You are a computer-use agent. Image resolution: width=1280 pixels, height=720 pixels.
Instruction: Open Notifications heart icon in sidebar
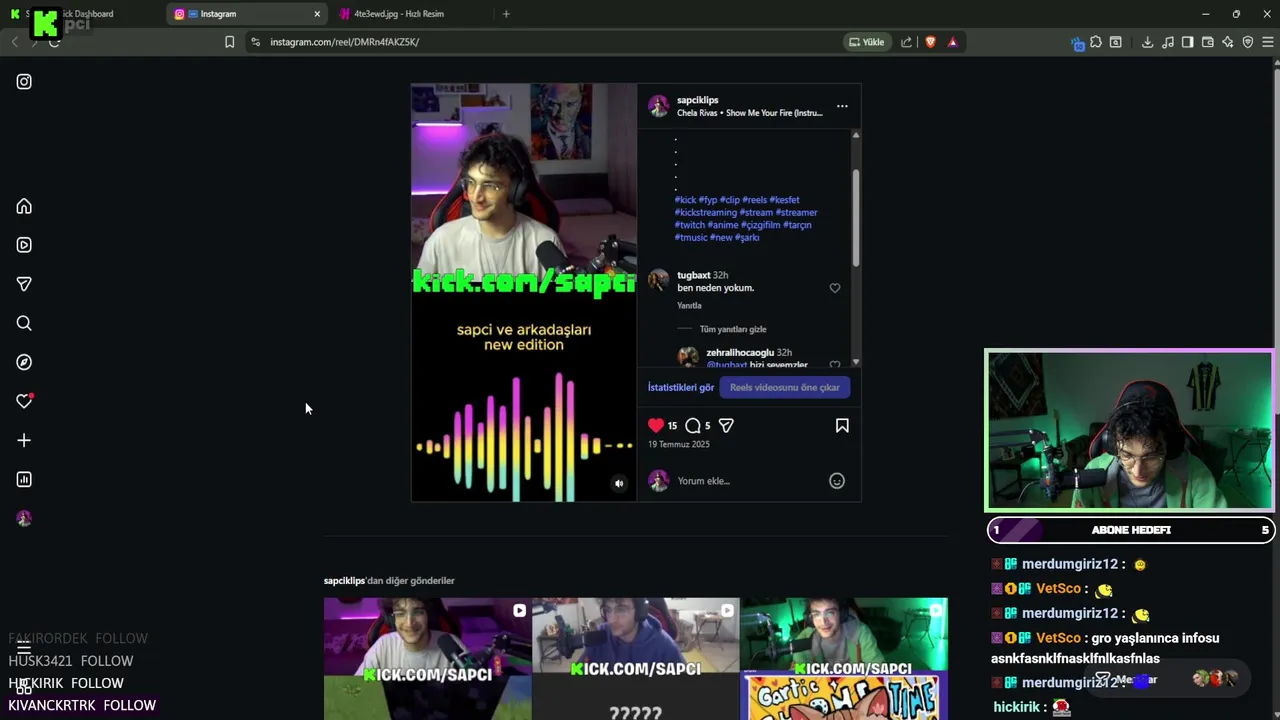pyautogui.click(x=24, y=401)
